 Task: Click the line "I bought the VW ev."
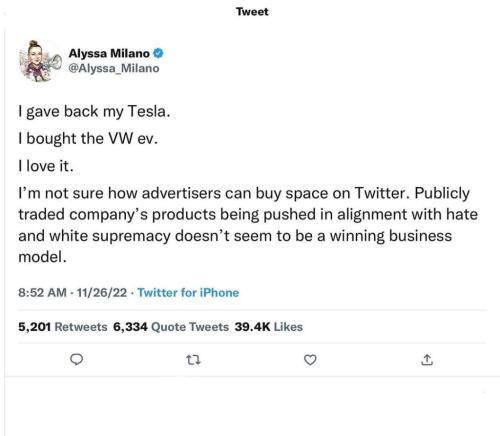click(x=88, y=139)
